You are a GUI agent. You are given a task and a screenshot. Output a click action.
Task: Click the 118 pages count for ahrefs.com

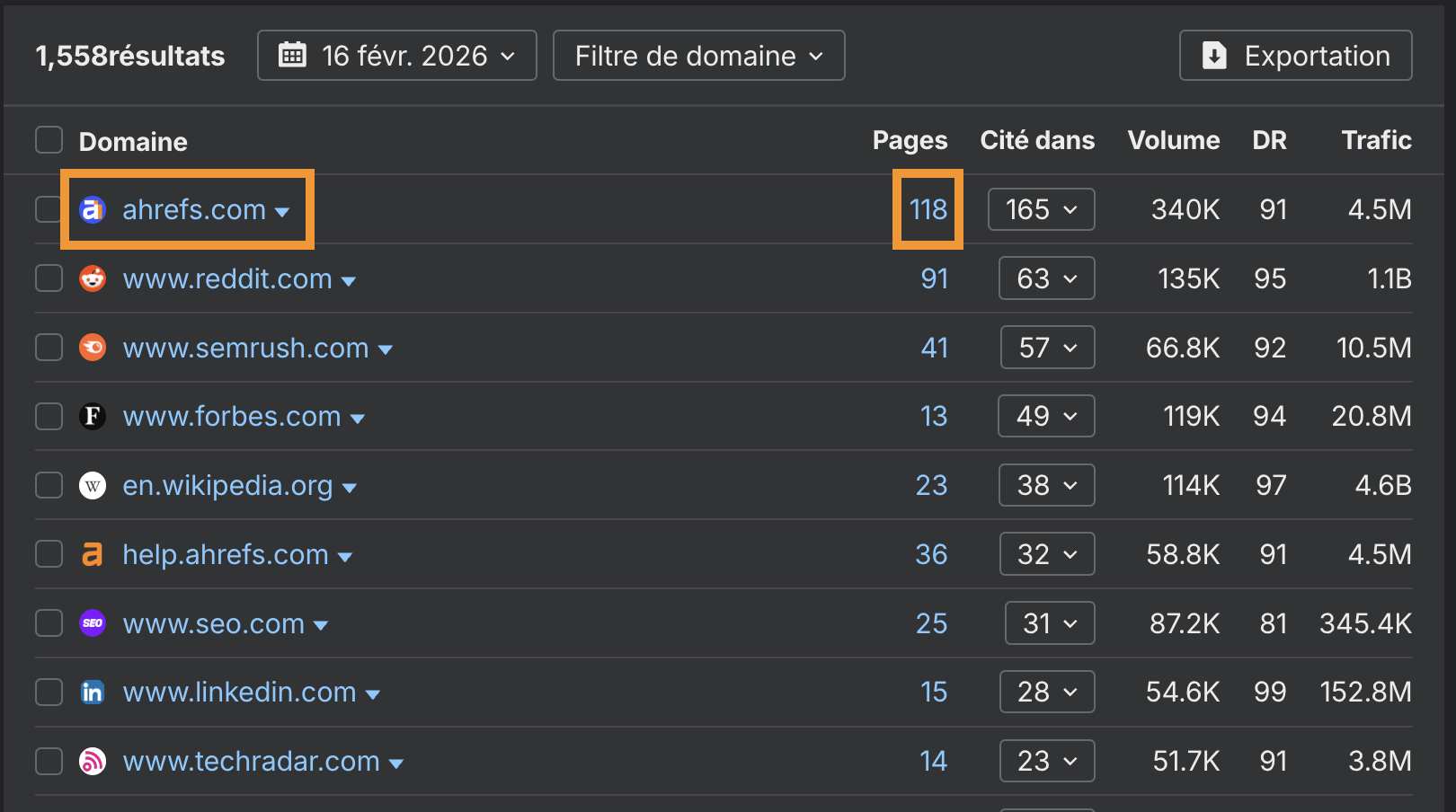[x=928, y=209]
